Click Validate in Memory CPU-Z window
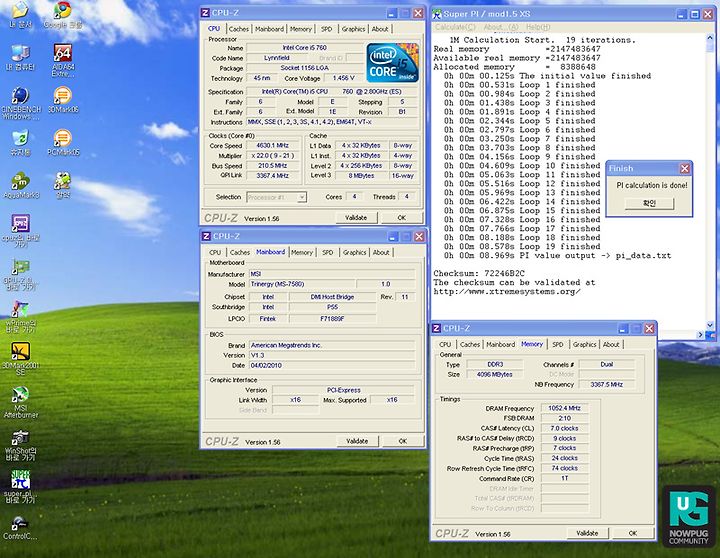This screenshot has width=720, height=558. [587, 533]
